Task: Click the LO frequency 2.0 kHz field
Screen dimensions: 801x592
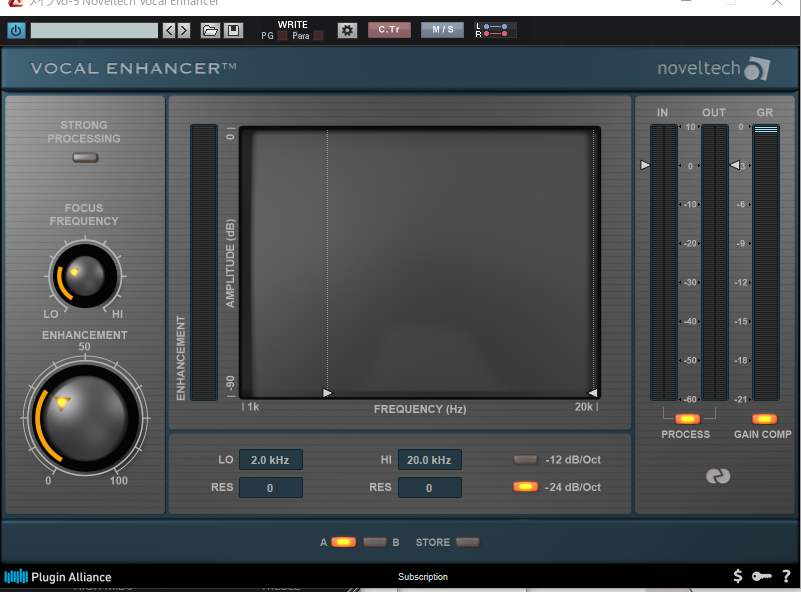Action: tap(271, 460)
